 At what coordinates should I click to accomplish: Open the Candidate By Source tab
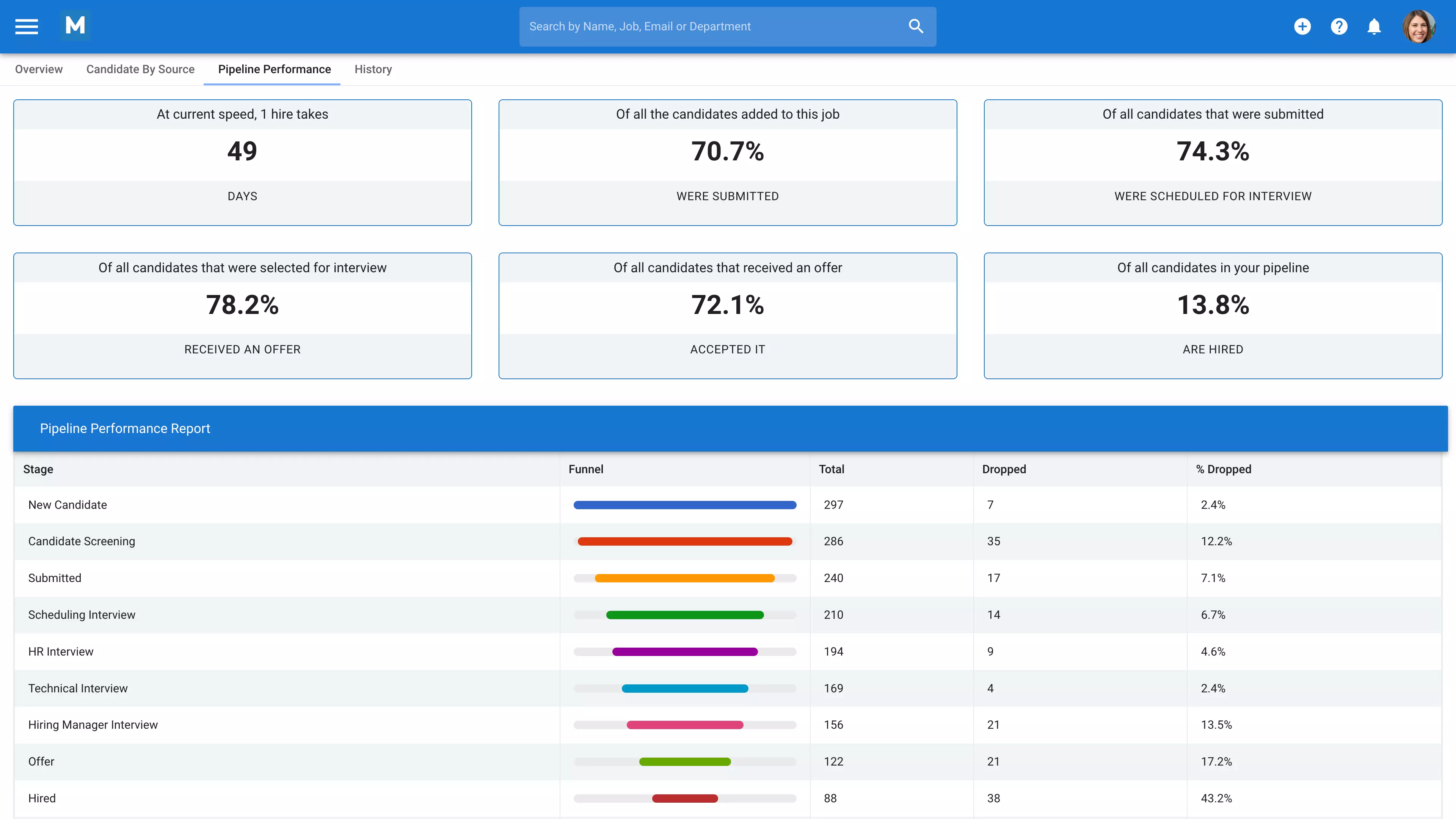click(140, 69)
